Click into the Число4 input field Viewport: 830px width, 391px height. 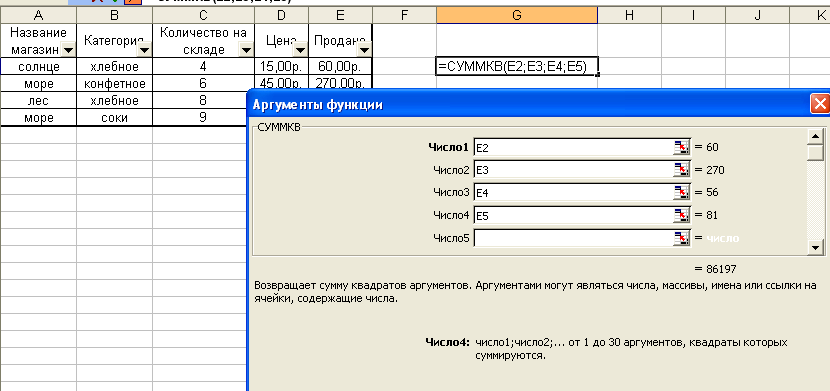click(573, 215)
